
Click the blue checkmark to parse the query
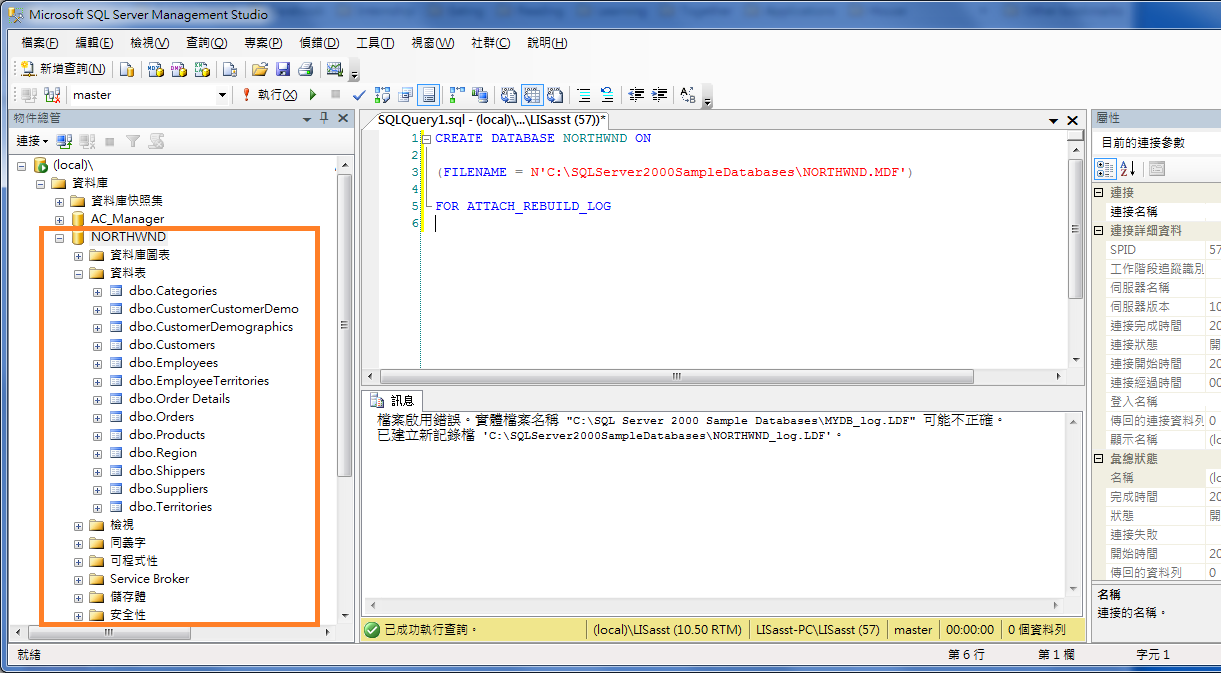click(357, 94)
